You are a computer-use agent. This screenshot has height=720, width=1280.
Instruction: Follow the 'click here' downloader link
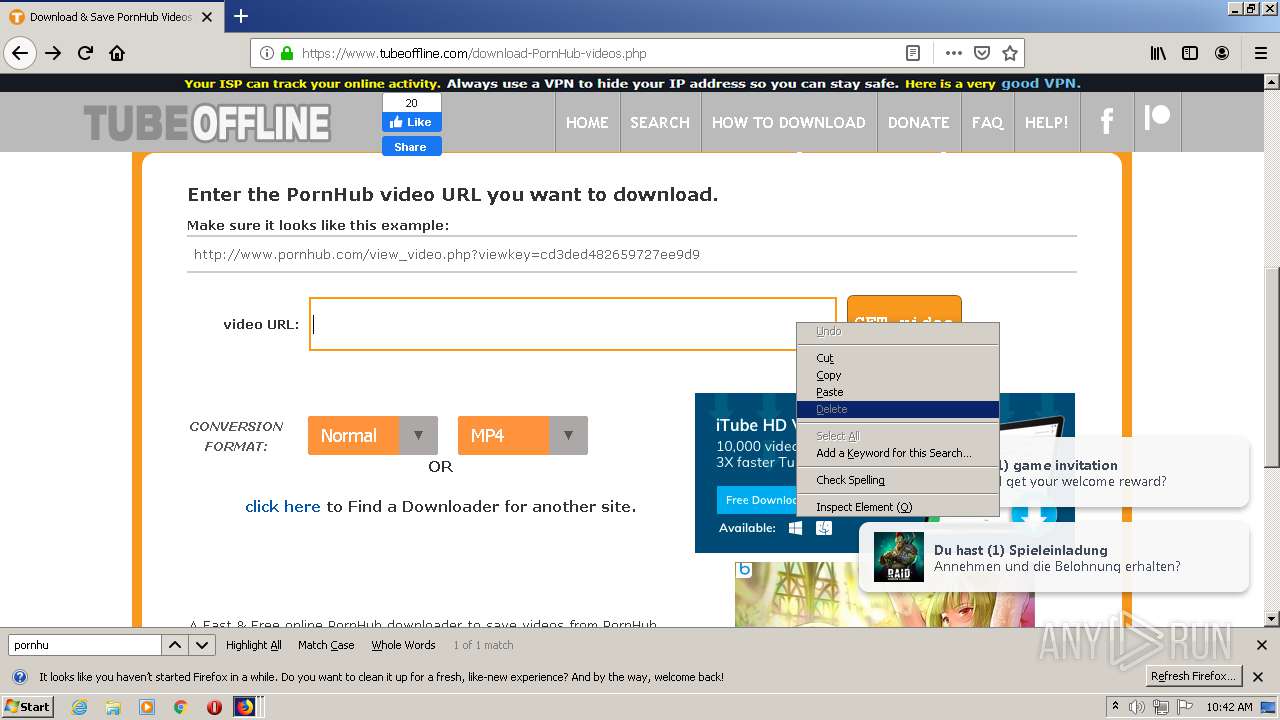coord(283,507)
